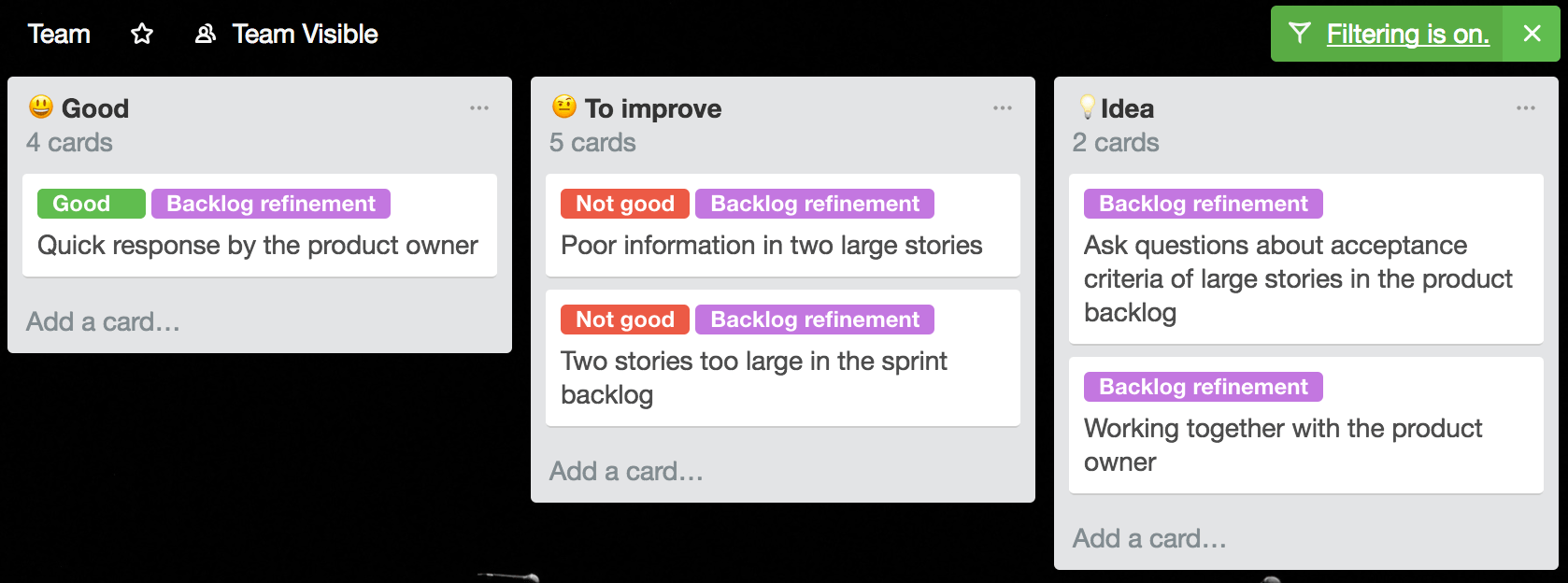Open the 'Quick response by the product owner' card

point(258,246)
